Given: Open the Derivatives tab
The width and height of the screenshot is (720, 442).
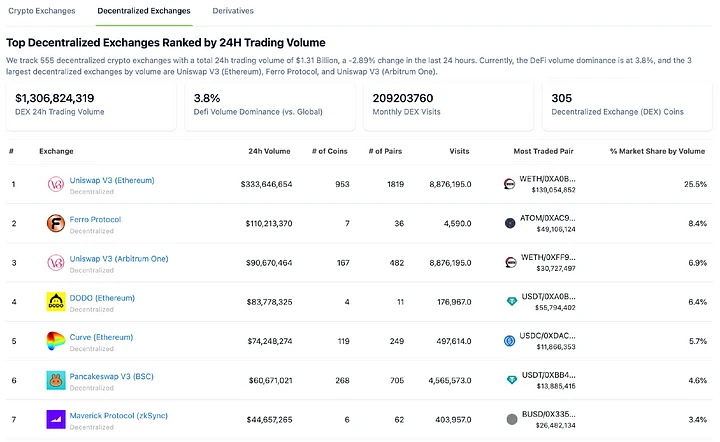Looking at the screenshot, I should [x=233, y=11].
